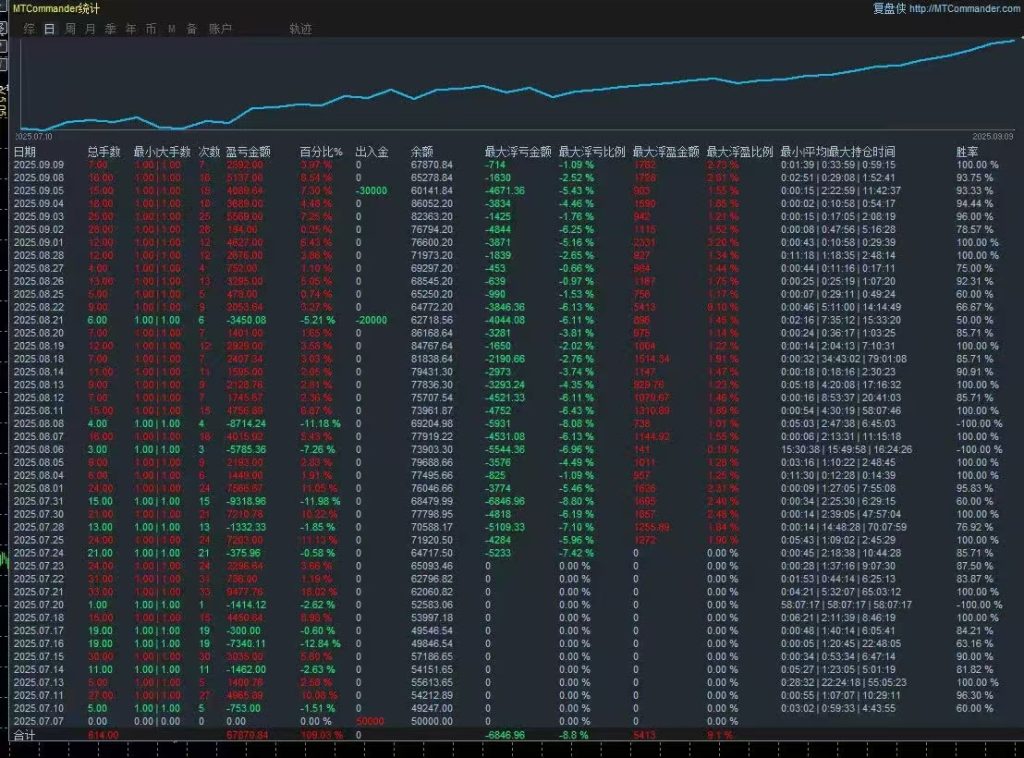
Task: Select the 日 (daily) period tab
Action: 49,29
